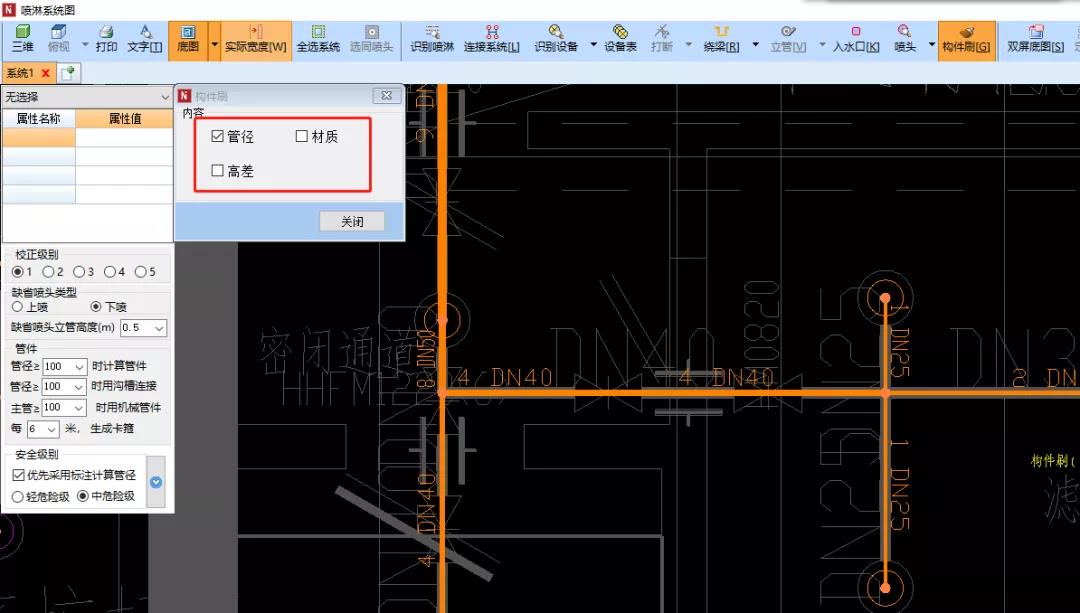This screenshot has height=613, width=1080.
Task: Close the 构件刷 dialog via X
Action: [386, 96]
